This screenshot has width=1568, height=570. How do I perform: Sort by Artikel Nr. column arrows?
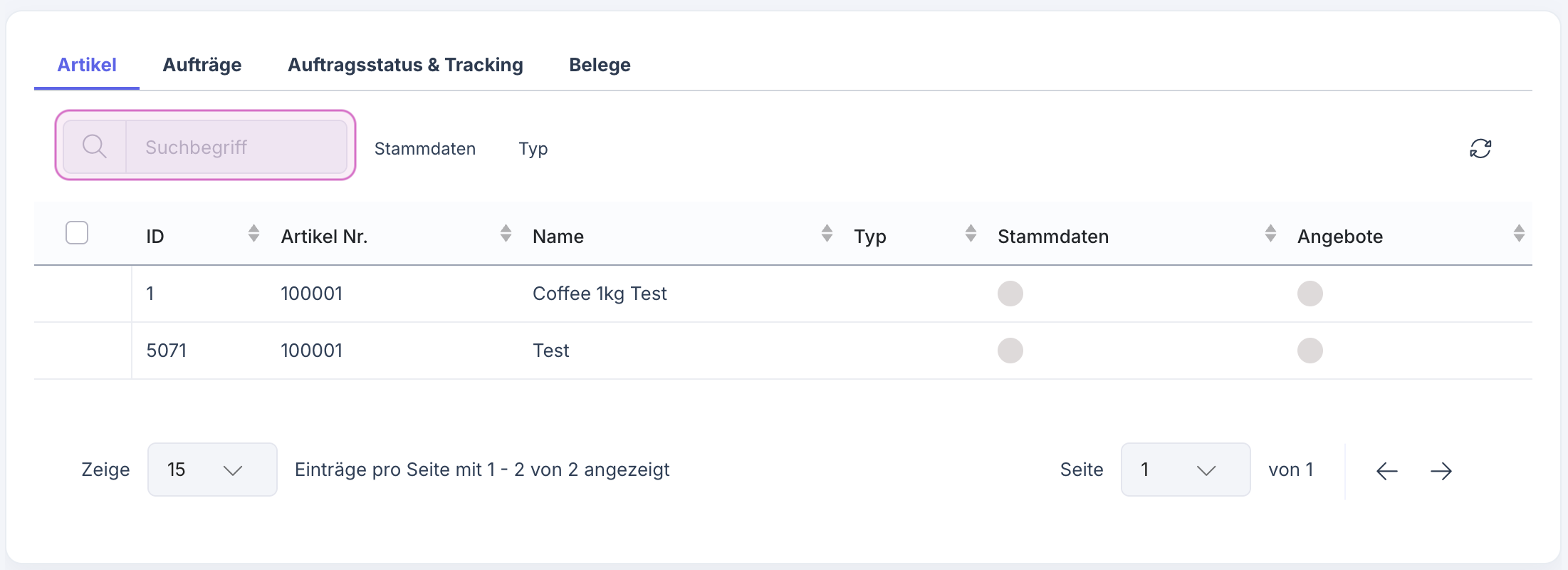coord(506,234)
